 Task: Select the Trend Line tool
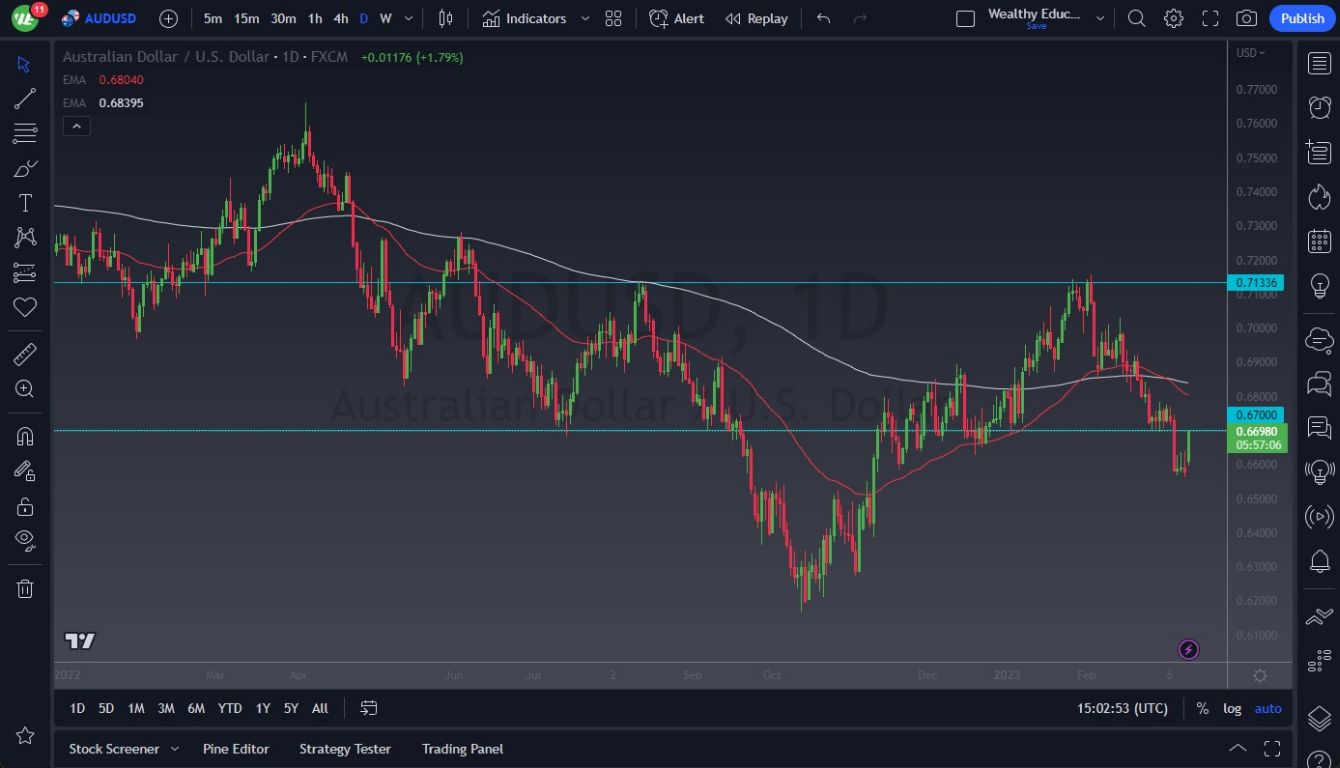(25, 98)
